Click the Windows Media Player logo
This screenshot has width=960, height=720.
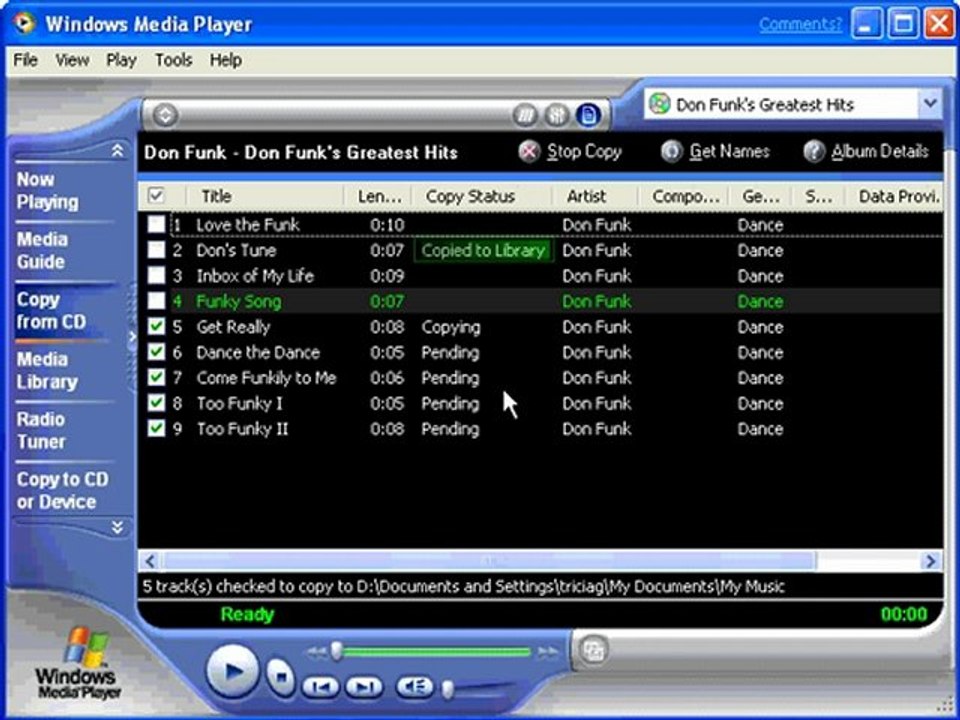[x=78, y=664]
